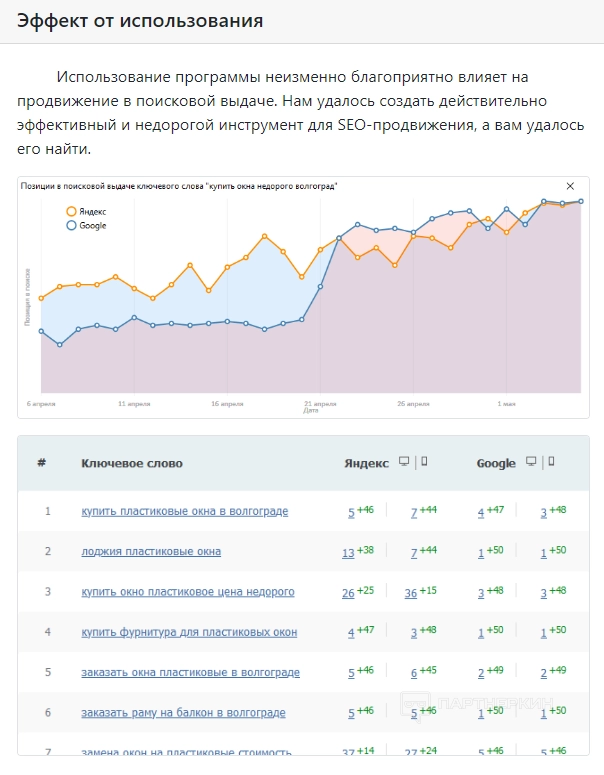
Task: Click the Яндекс position 36 link
Action: pyautogui.click(x=411, y=593)
